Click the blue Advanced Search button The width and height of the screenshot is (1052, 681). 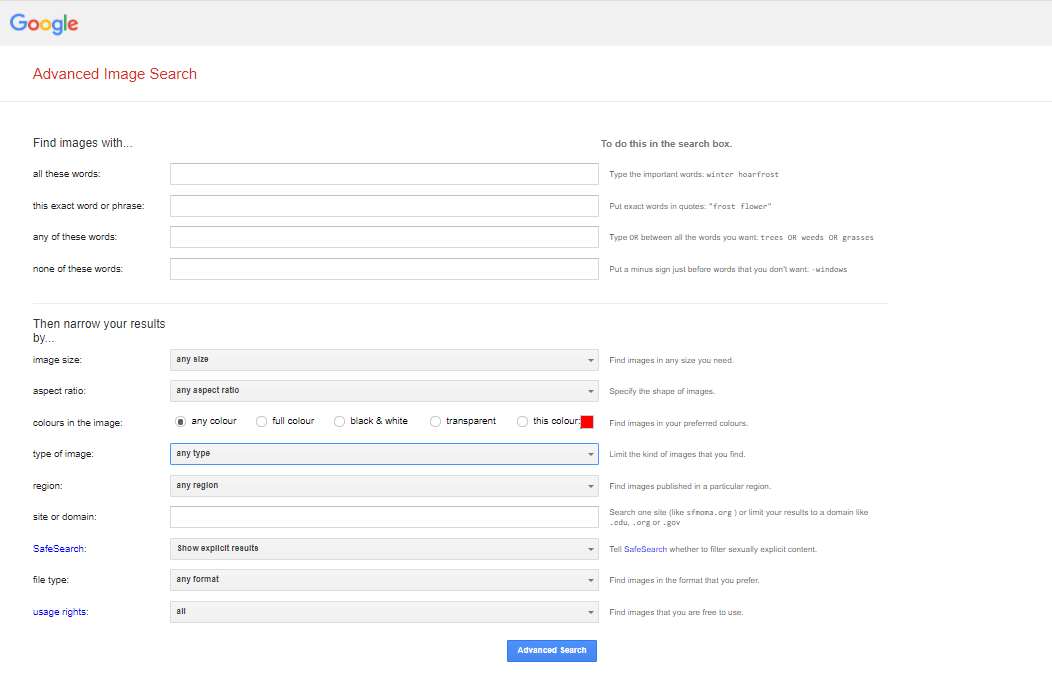tap(551, 650)
